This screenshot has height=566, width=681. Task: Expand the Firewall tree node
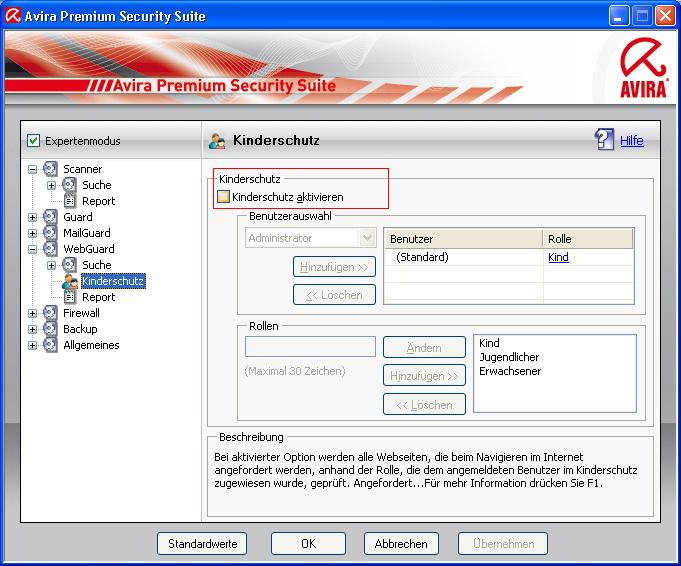[32, 313]
